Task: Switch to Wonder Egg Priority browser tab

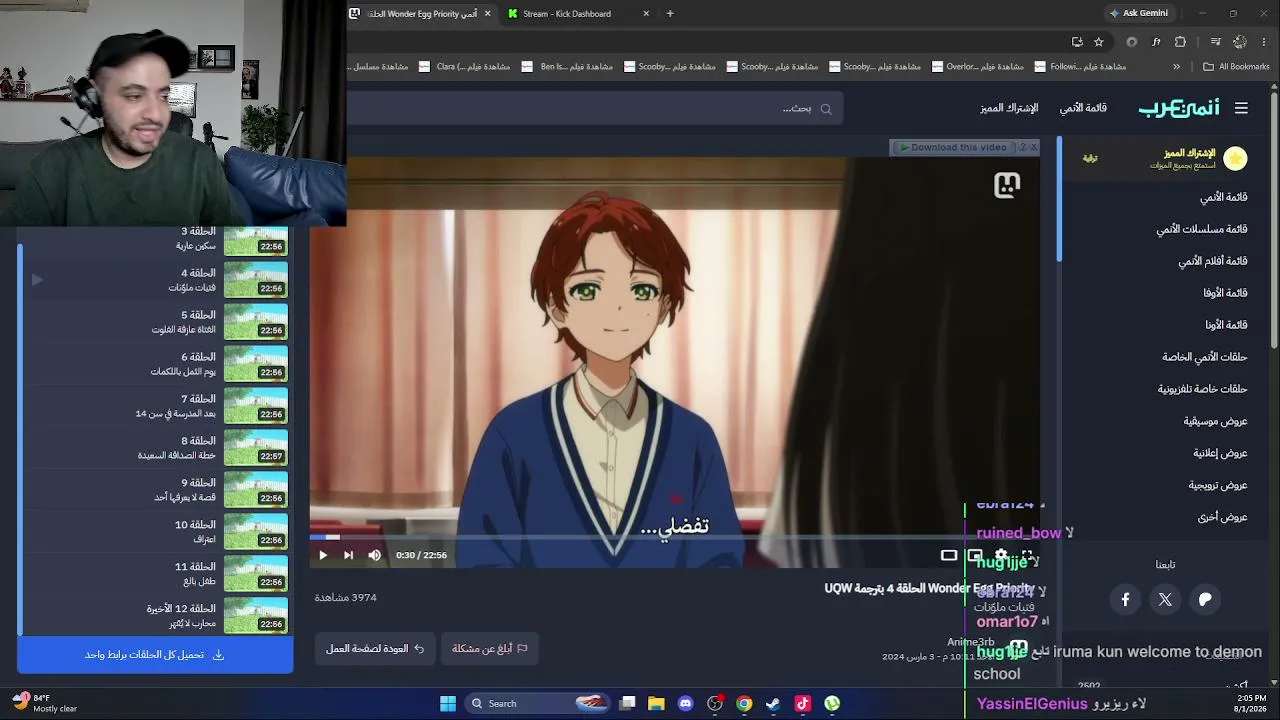Action: point(421,14)
